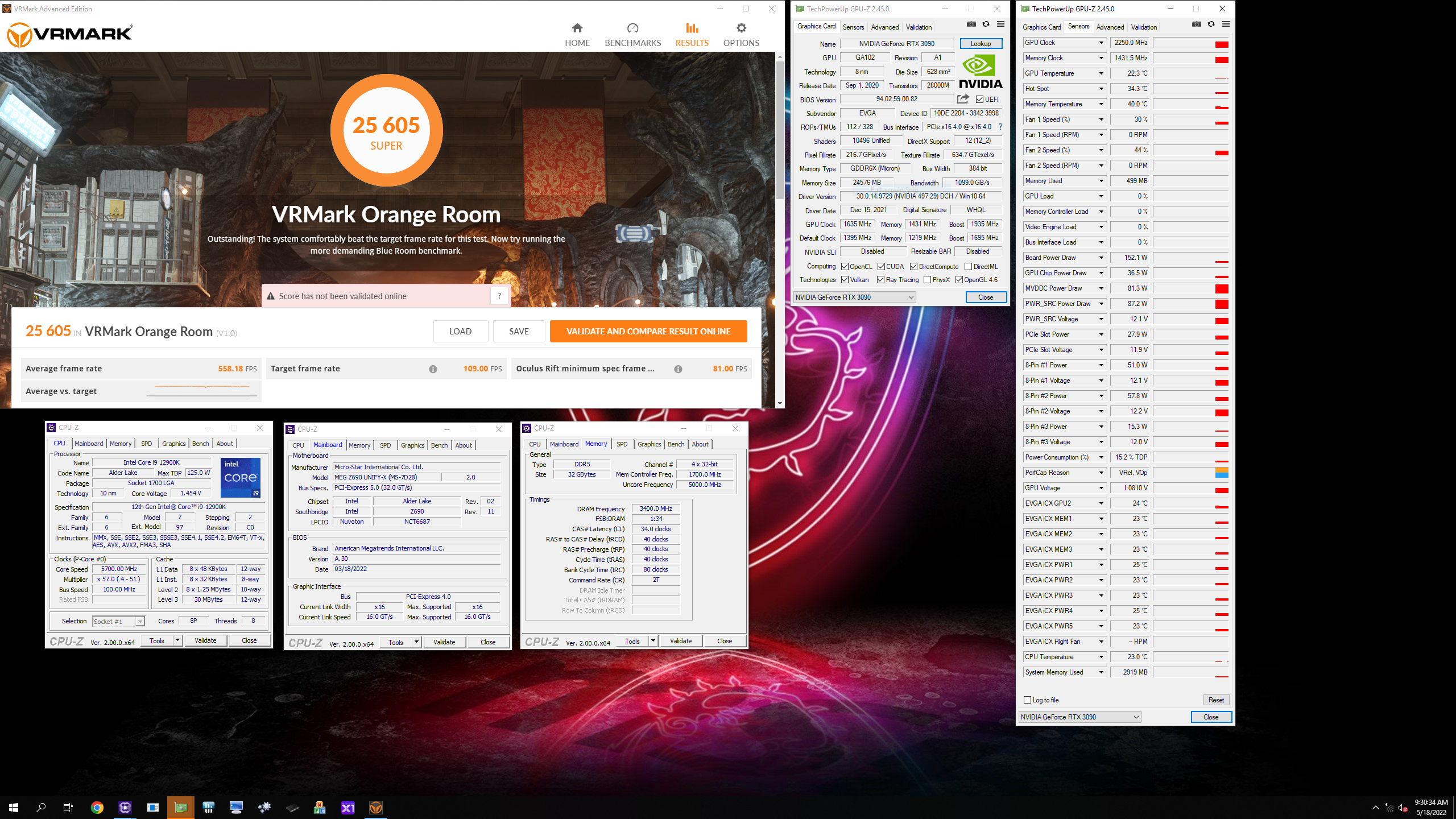Switch to GPU-Z taskbar icon
The image size is (1456, 819).
point(181,808)
